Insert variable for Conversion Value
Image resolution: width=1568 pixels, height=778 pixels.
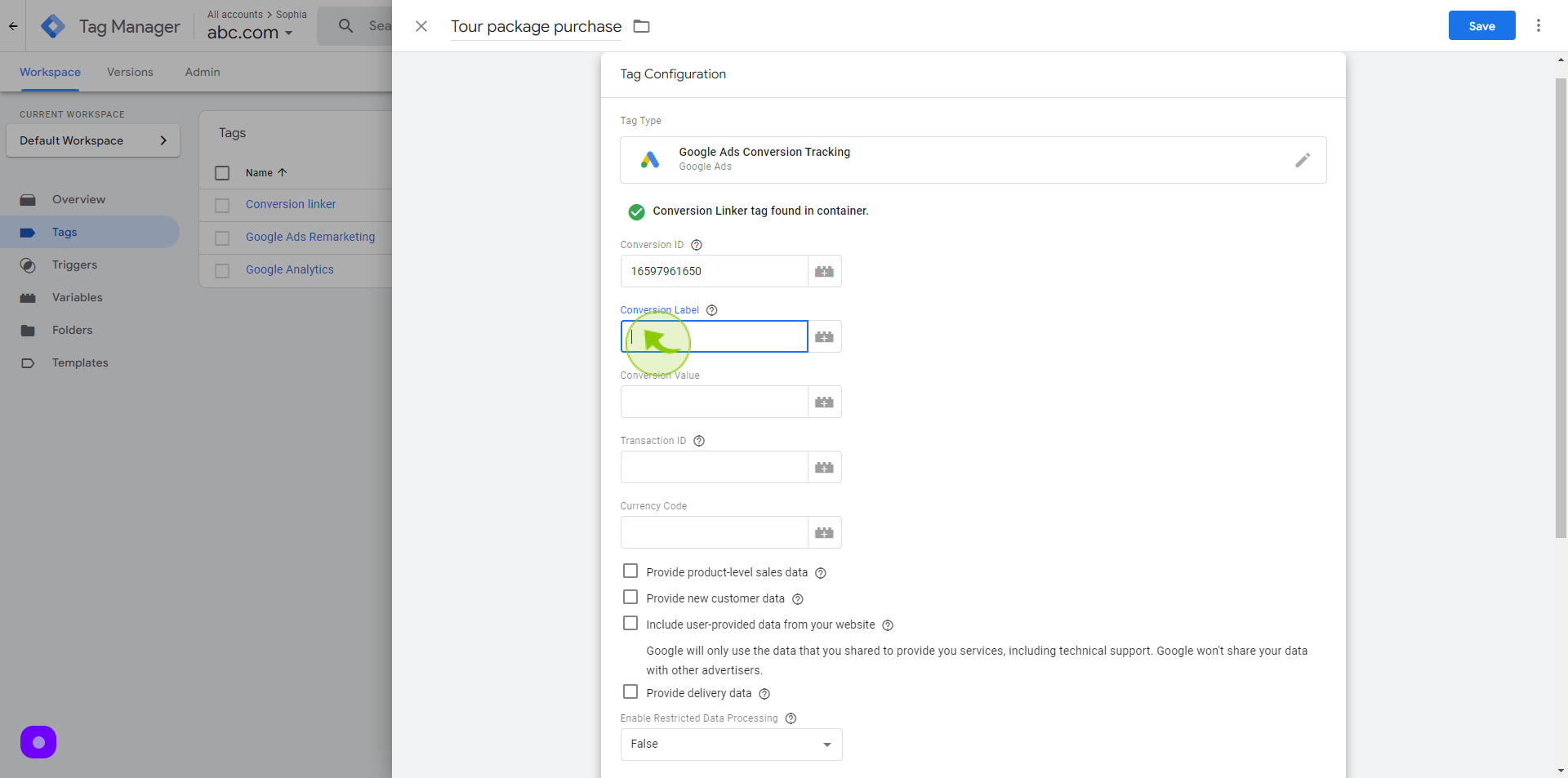[x=825, y=402]
